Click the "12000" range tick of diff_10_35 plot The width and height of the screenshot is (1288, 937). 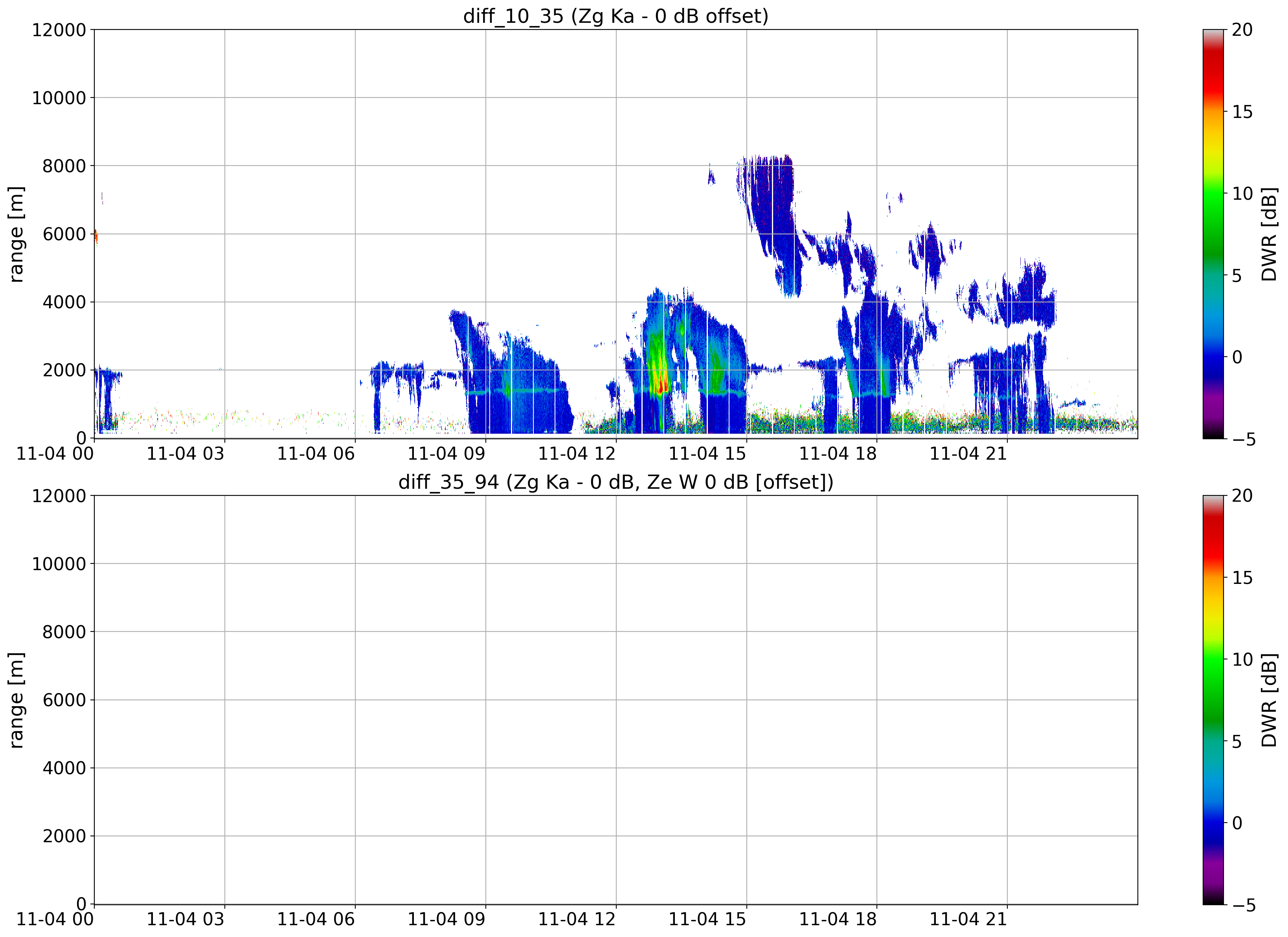[x=59, y=29]
